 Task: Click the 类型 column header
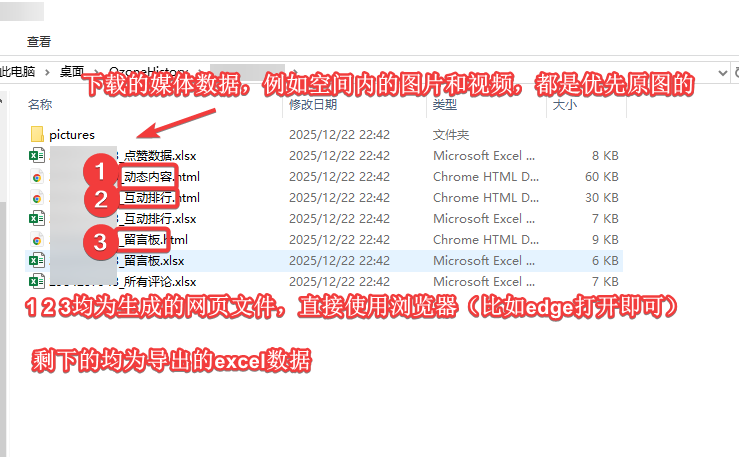pyautogui.click(x=445, y=104)
